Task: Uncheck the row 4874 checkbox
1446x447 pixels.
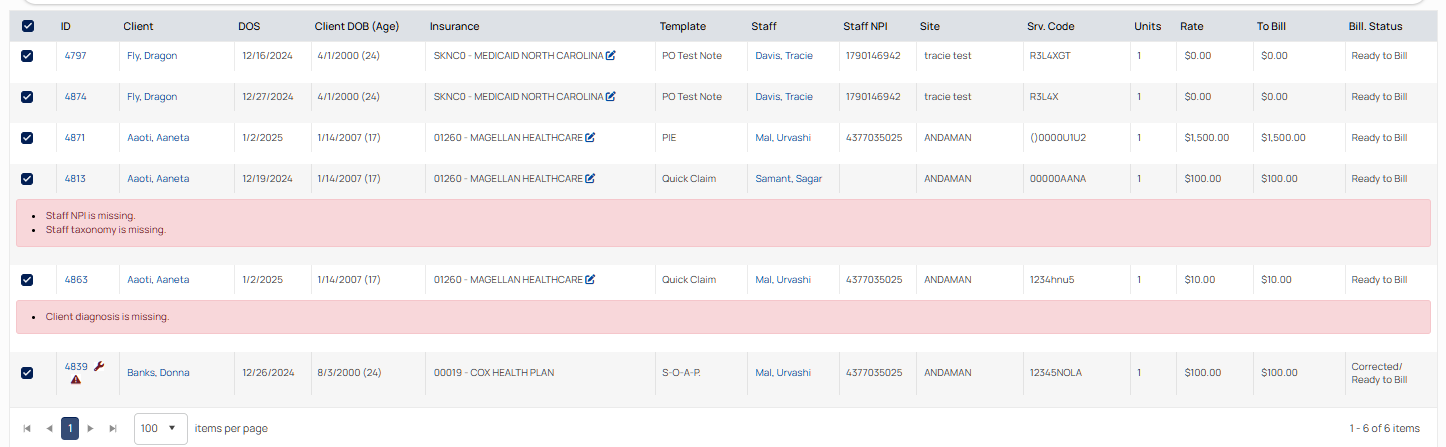Action: pyautogui.click(x=27, y=97)
